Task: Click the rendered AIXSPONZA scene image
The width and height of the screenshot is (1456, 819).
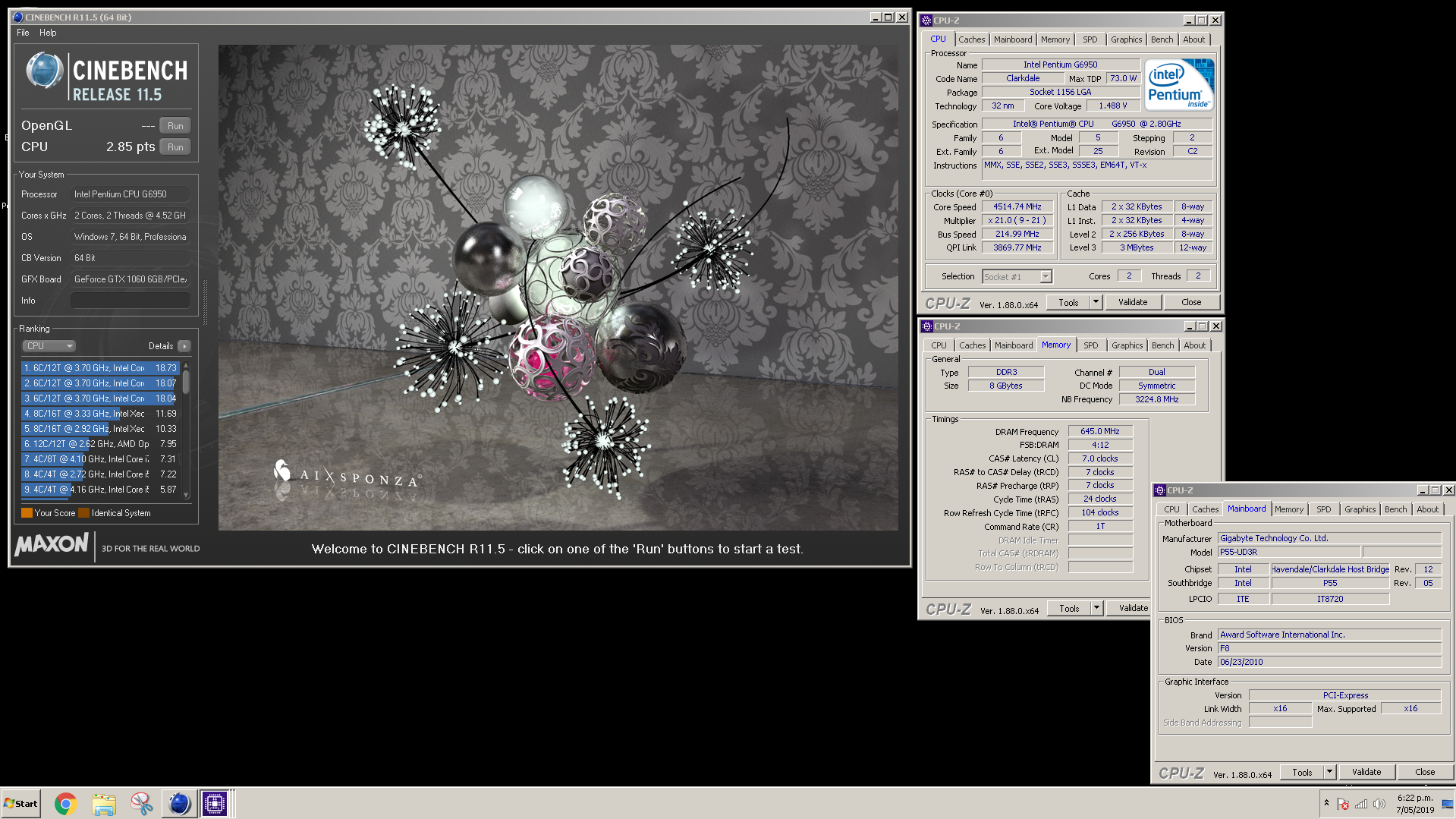Action: pos(558,287)
